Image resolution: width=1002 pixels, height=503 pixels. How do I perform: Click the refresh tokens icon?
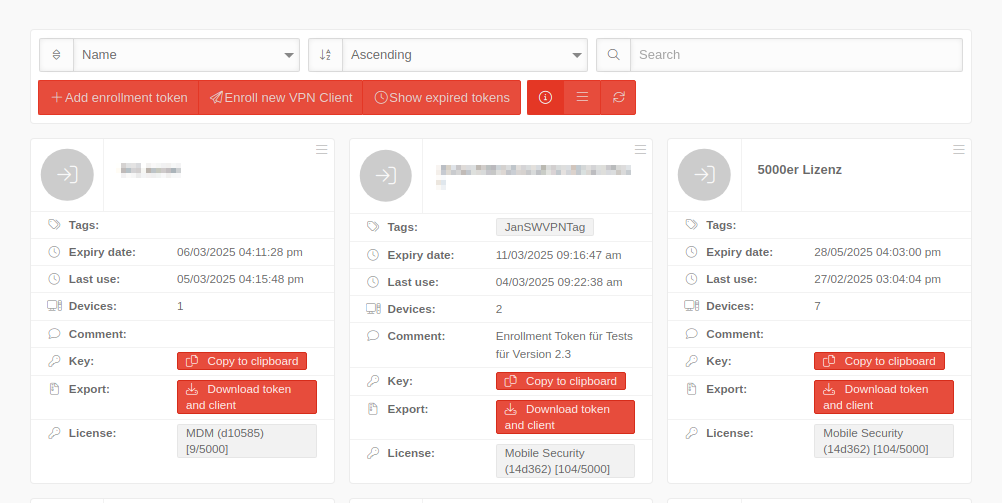click(618, 98)
